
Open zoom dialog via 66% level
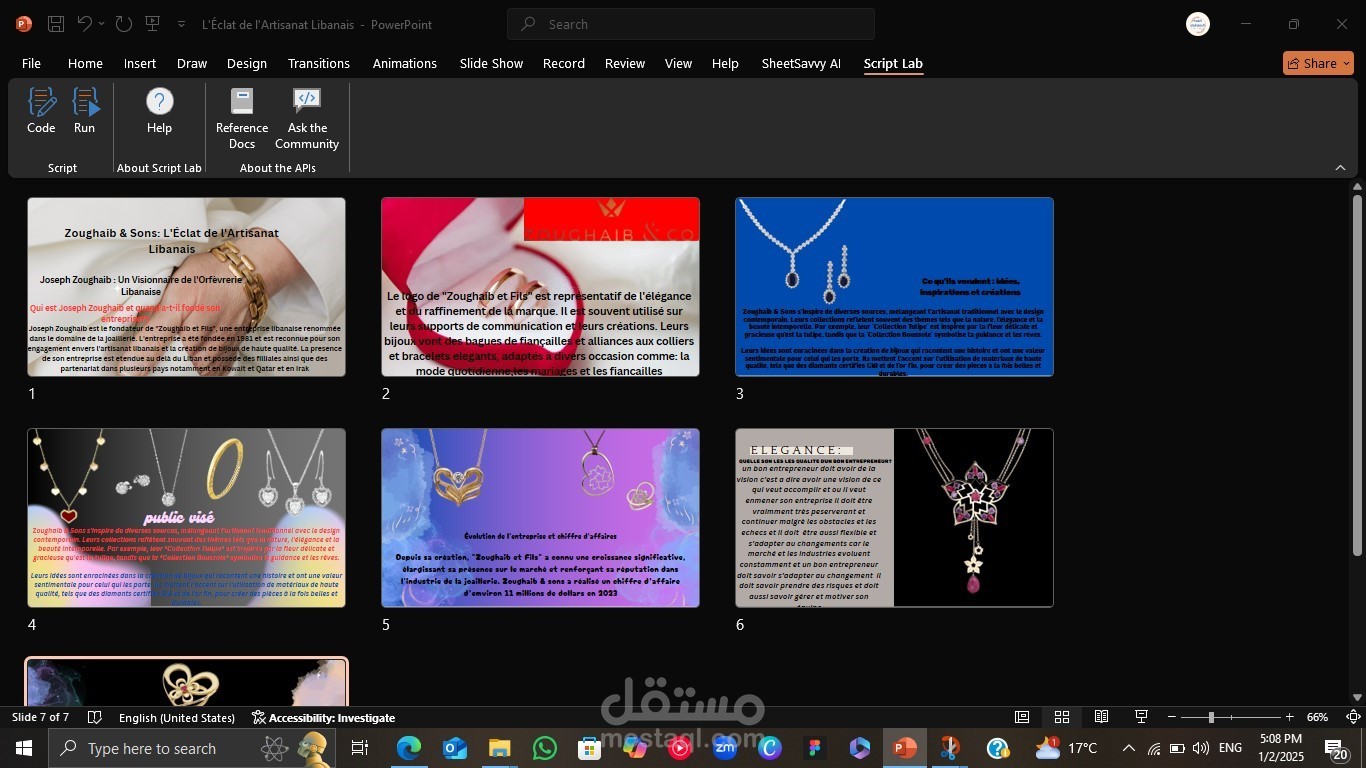tap(1318, 718)
